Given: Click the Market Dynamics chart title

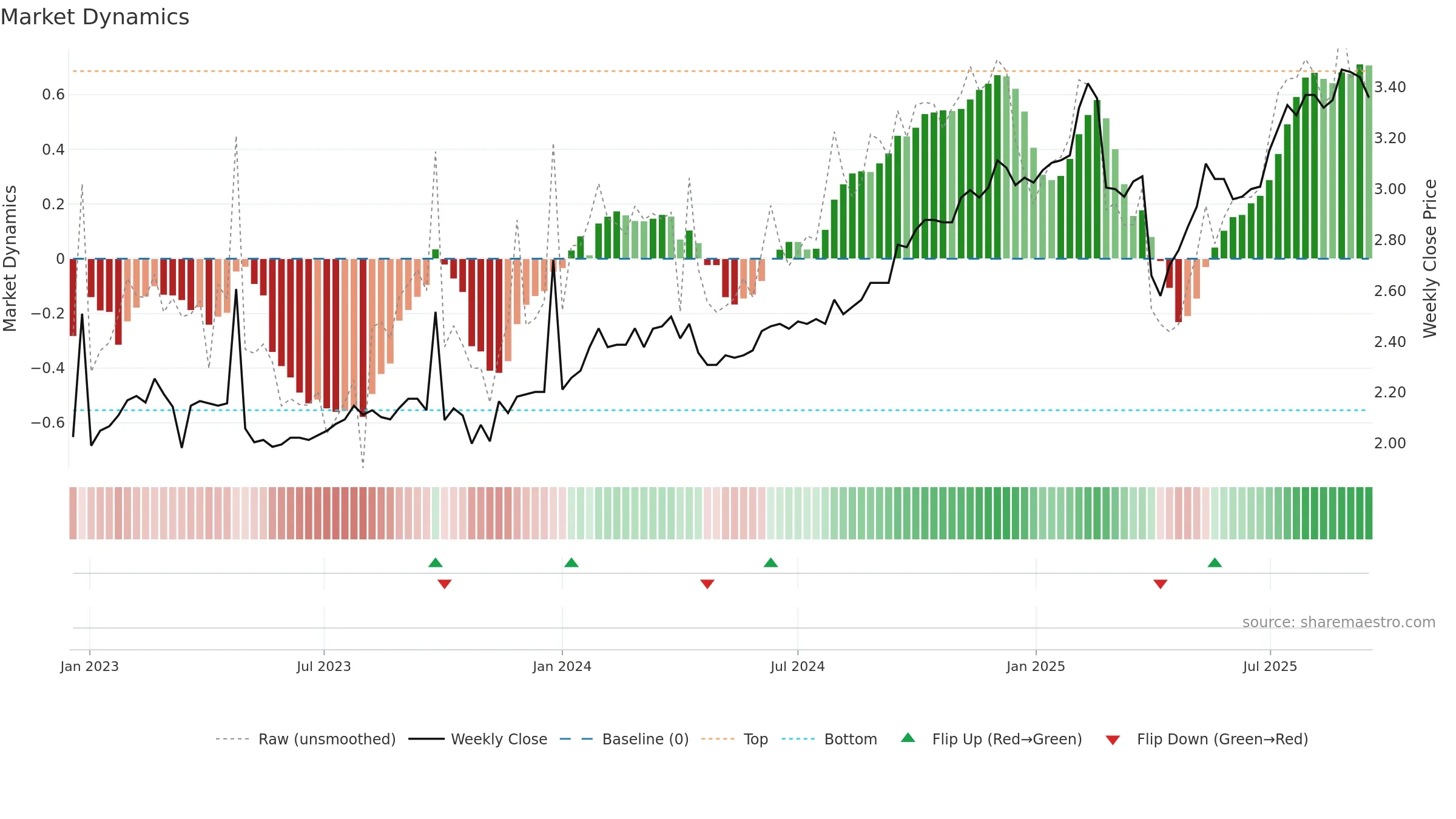Looking at the screenshot, I should tap(95, 17).
